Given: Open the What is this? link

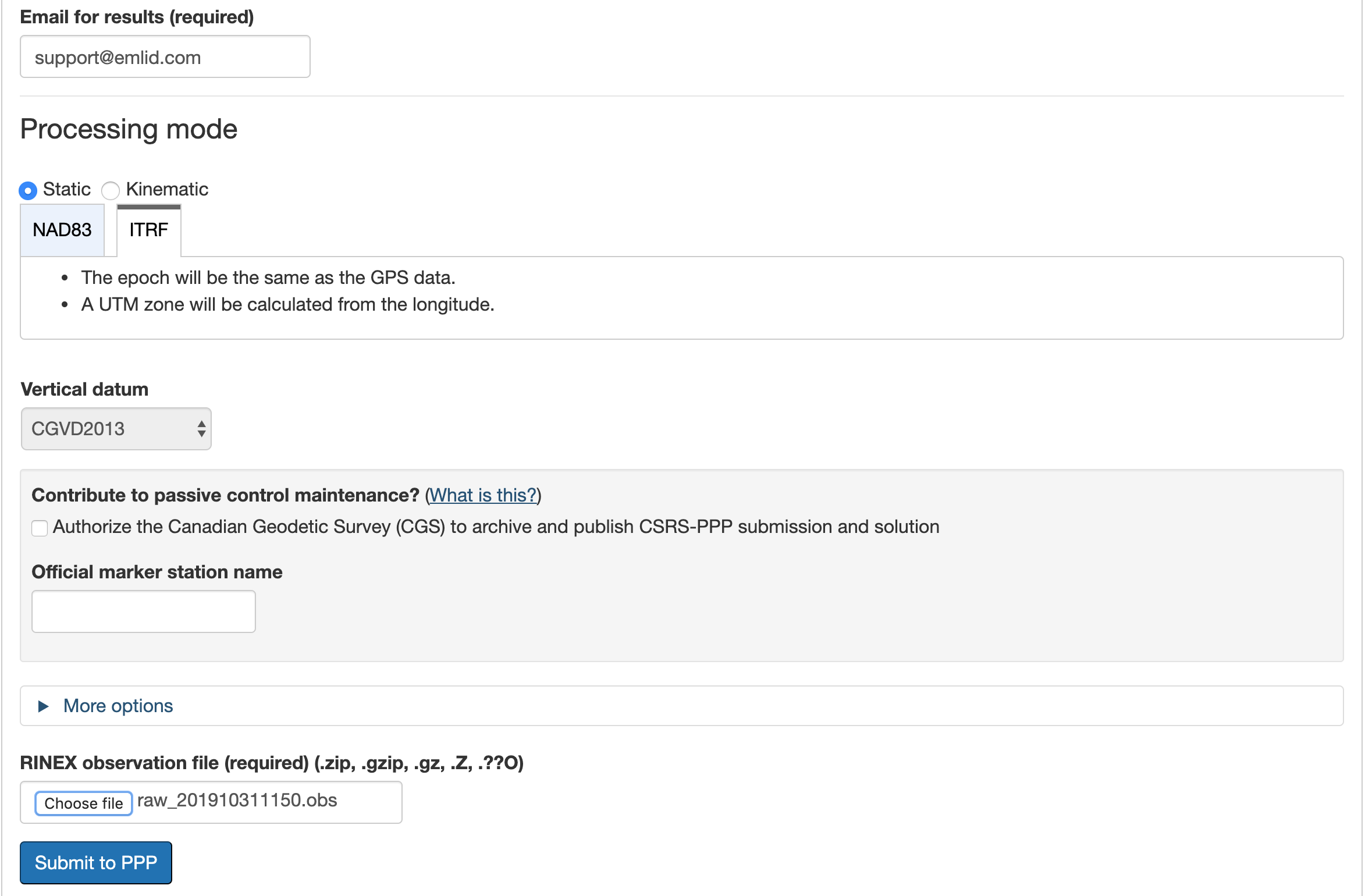Looking at the screenshot, I should (x=483, y=495).
